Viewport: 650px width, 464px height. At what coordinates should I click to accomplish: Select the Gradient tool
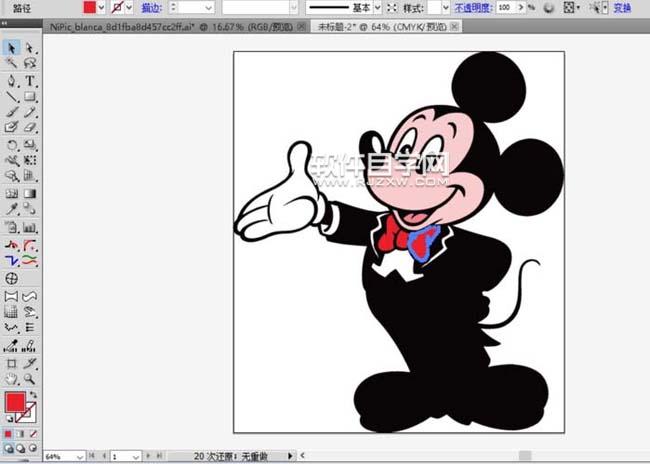29,193
